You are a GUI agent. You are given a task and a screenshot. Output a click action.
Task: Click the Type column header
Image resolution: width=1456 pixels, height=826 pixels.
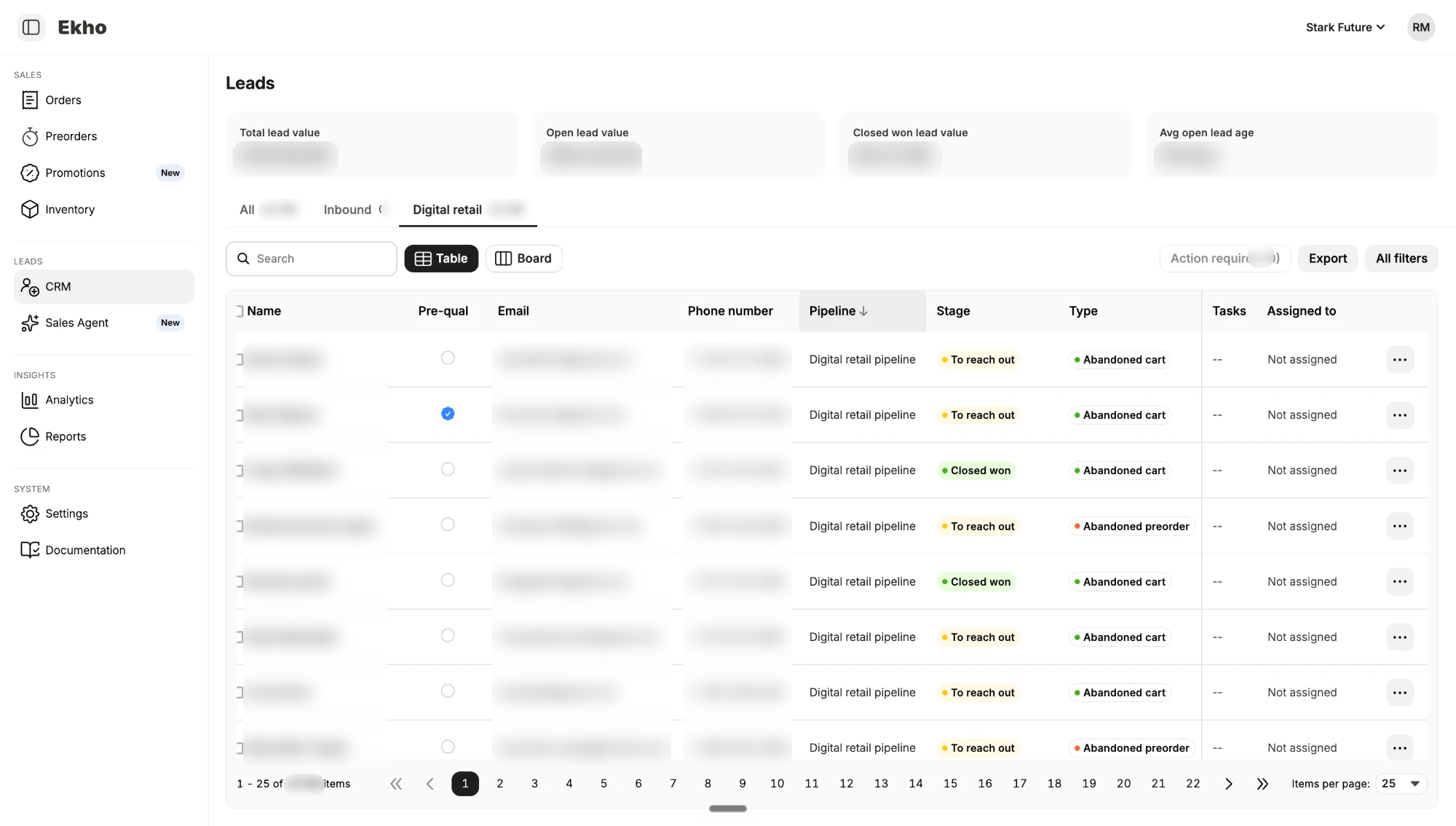coord(1083,311)
